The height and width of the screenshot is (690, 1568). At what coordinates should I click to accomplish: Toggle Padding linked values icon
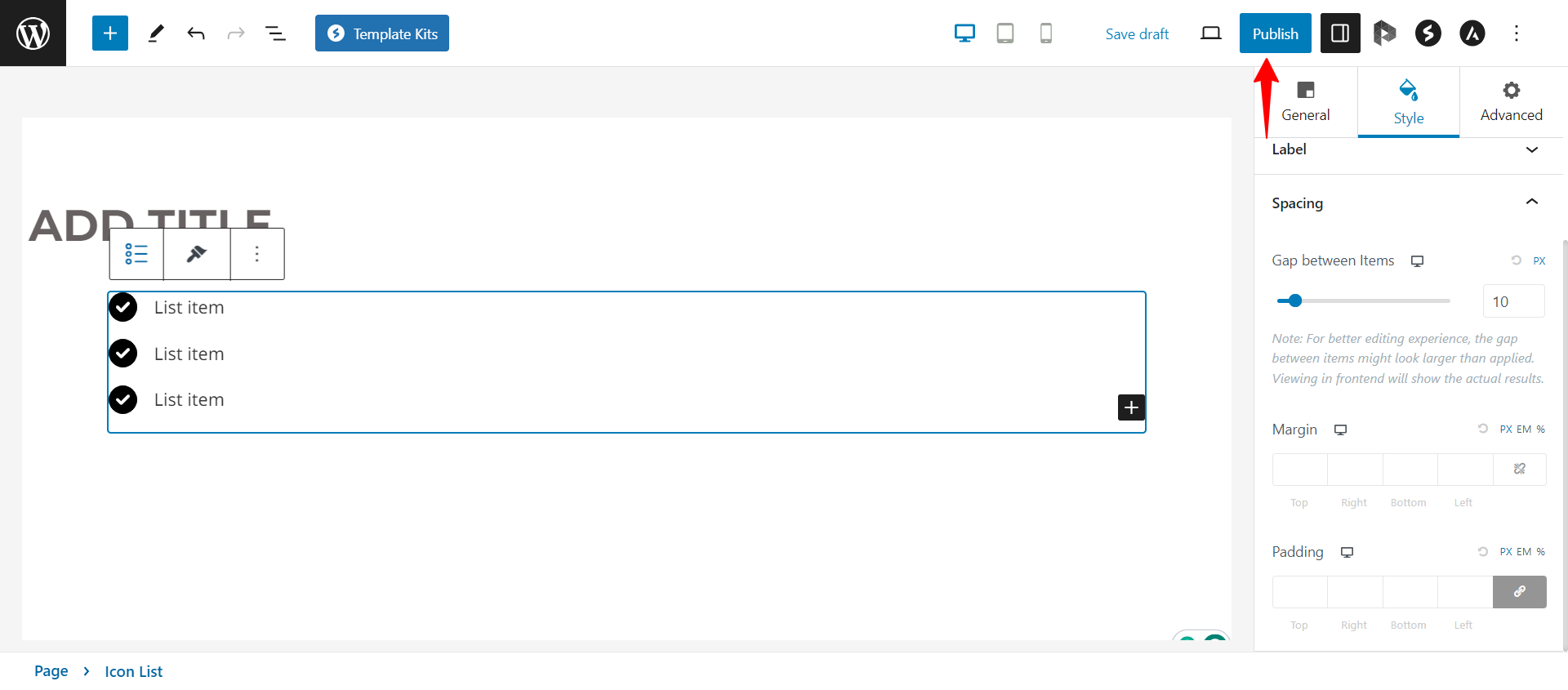[1520, 592]
